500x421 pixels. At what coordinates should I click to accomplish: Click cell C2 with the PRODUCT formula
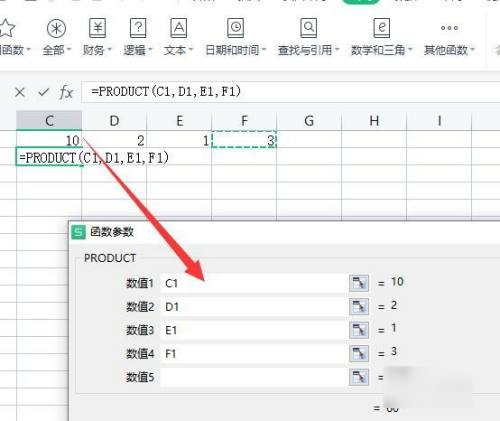pyautogui.click(x=49, y=157)
